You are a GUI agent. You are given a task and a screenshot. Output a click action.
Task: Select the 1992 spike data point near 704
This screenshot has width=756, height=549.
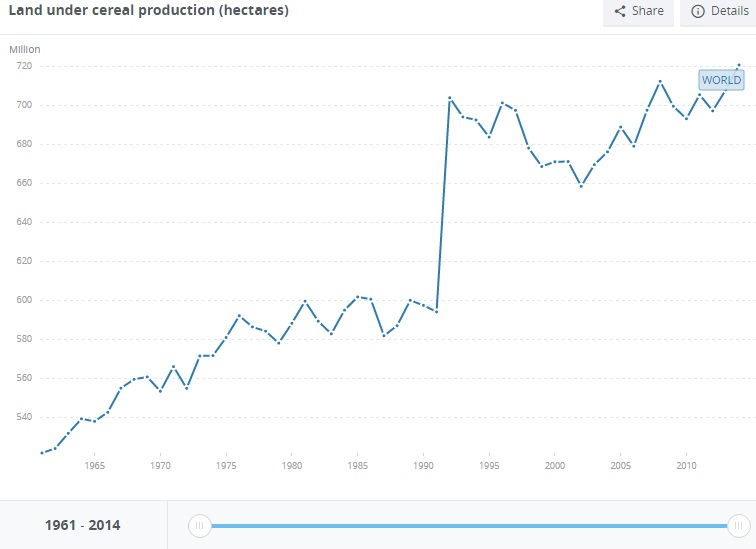450,98
